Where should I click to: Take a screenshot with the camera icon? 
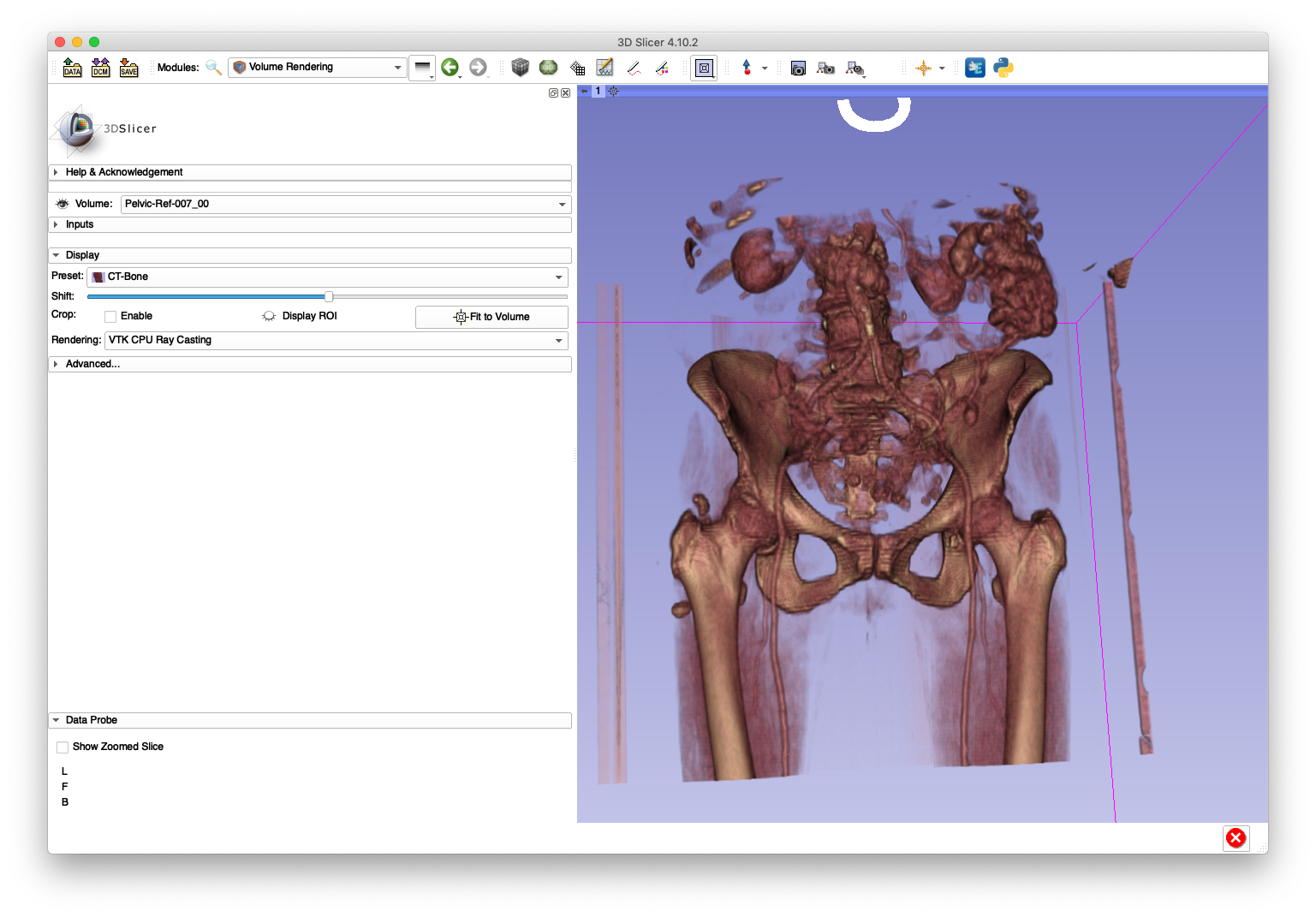point(797,68)
